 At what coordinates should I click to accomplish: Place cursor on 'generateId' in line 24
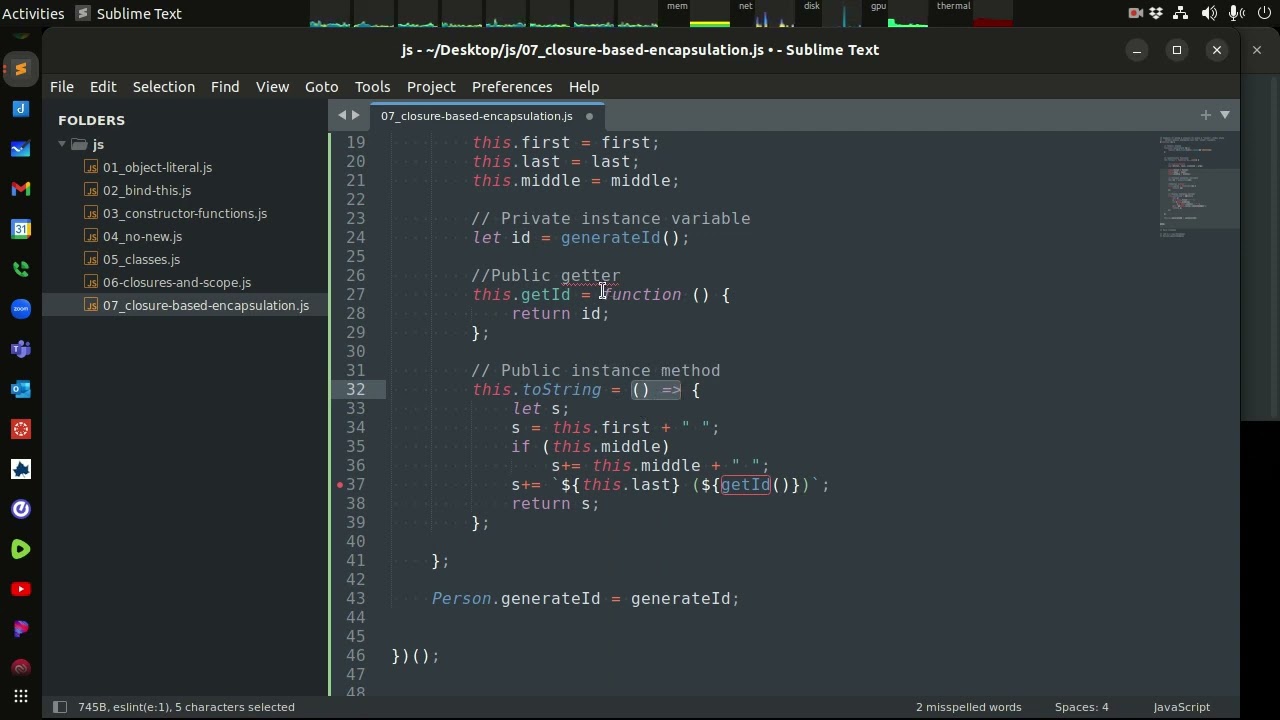(x=610, y=237)
